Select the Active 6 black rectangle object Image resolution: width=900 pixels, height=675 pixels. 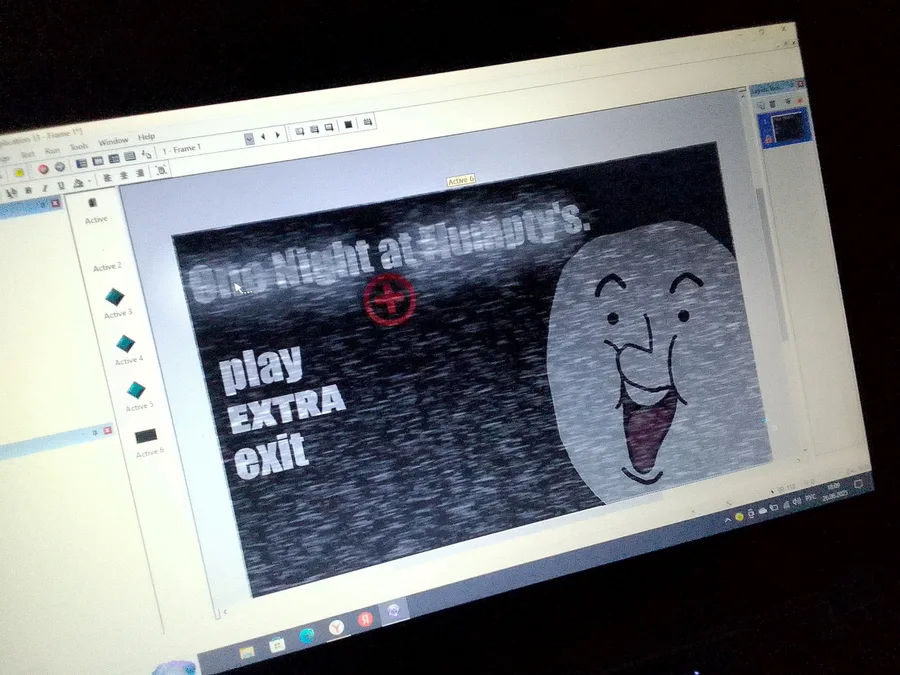coord(146,436)
